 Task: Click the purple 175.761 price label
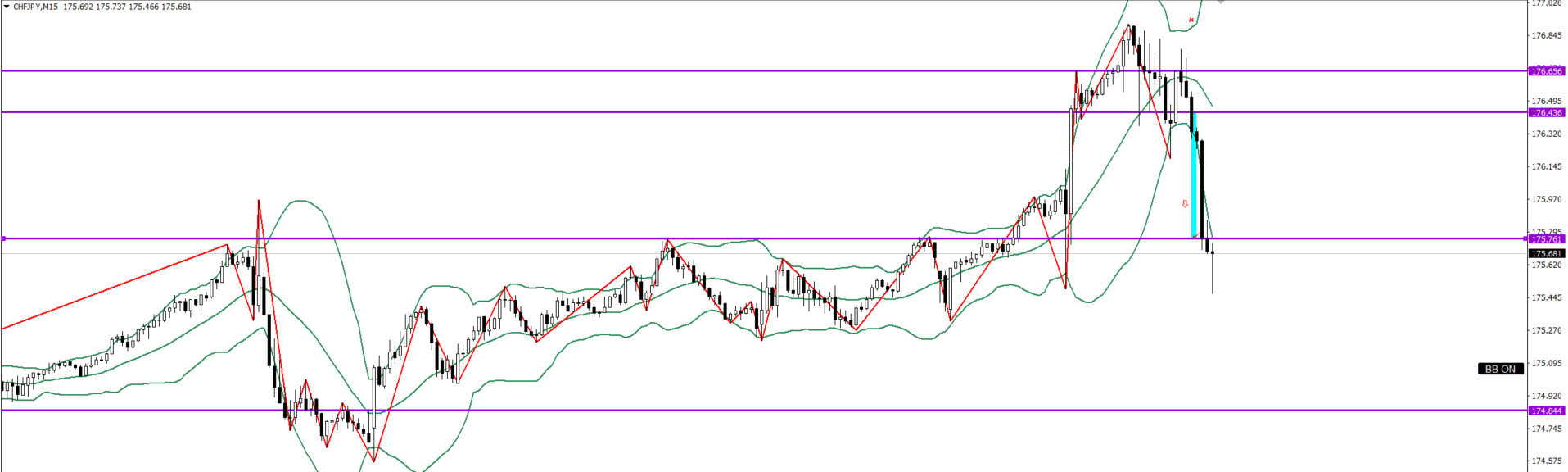1547,239
